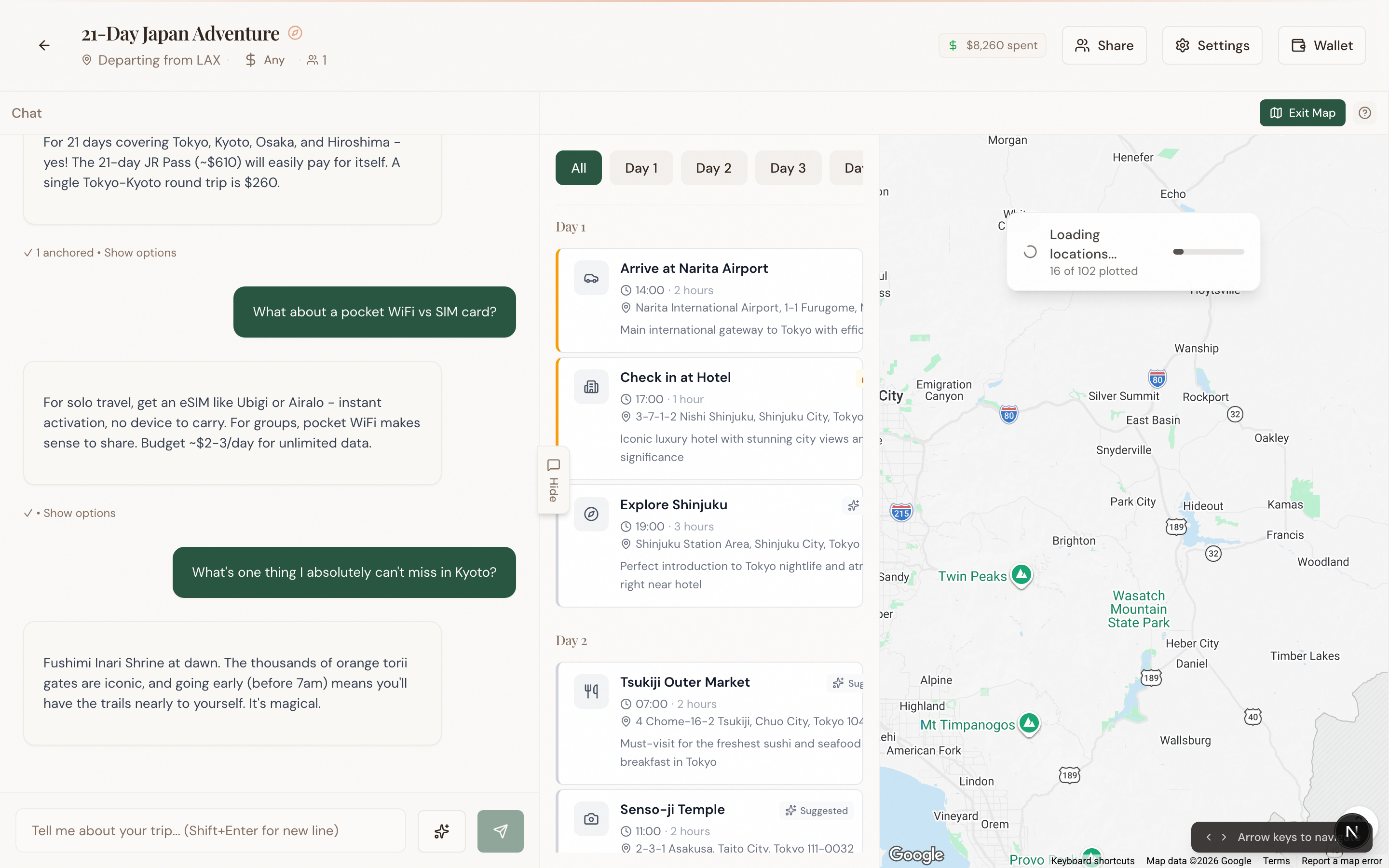
Task: Toggle Exit Map view
Action: click(x=1302, y=113)
